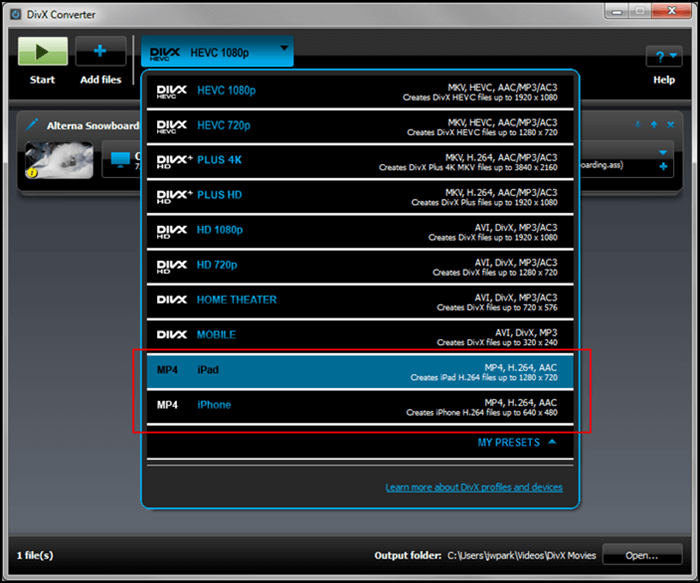
Task: Select the HEVC 720p profile
Action: [x=360, y=127]
